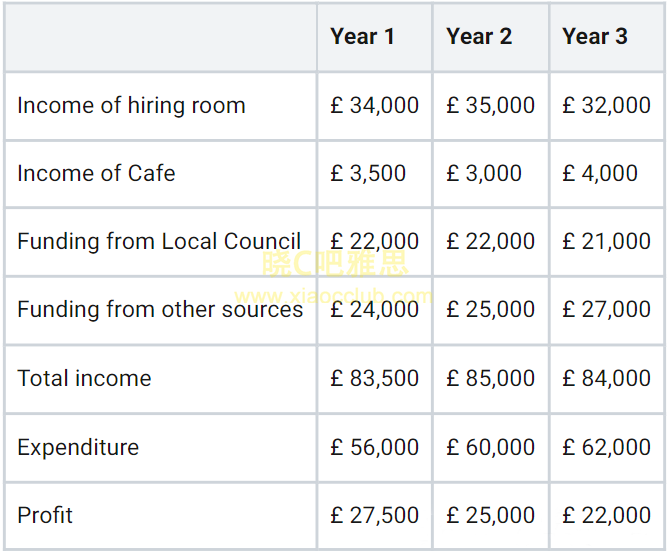Screen dimensions: 669x553
Task: Select Year 3 other sources funding £ 27,000
Action: point(607,310)
